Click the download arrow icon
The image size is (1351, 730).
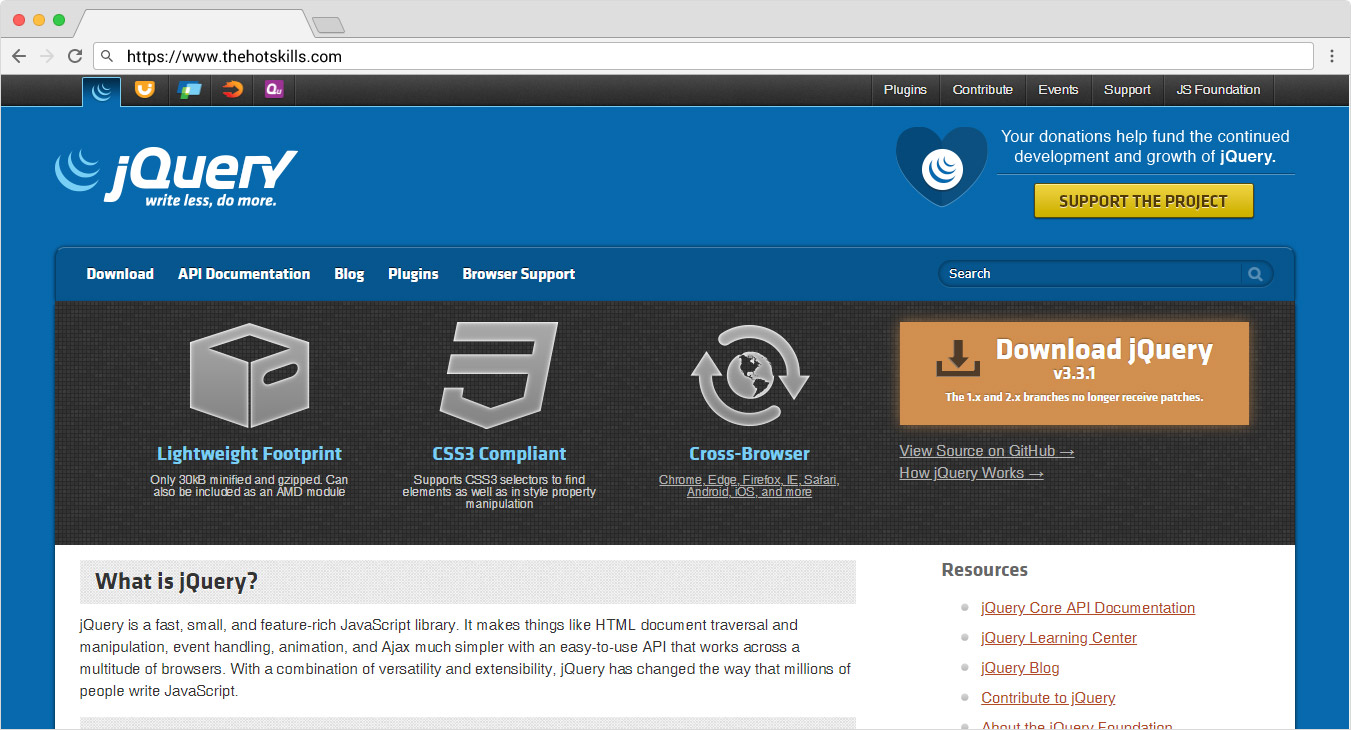957,358
